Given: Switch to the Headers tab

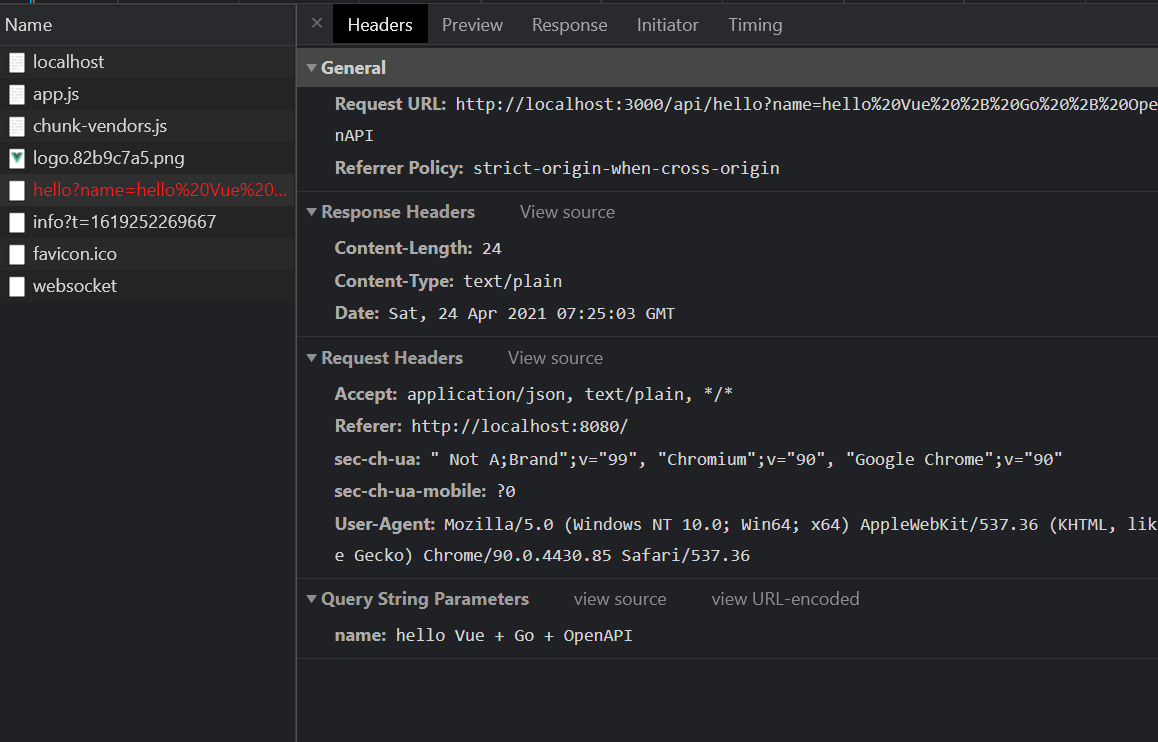Looking at the screenshot, I should (x=380, y=24).
